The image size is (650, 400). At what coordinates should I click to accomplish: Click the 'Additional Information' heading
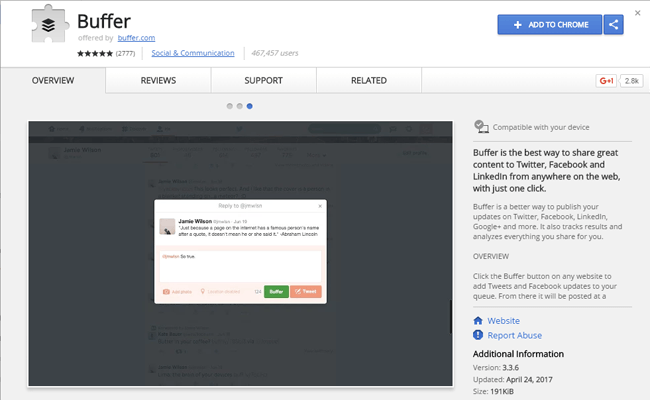(518, 354)
